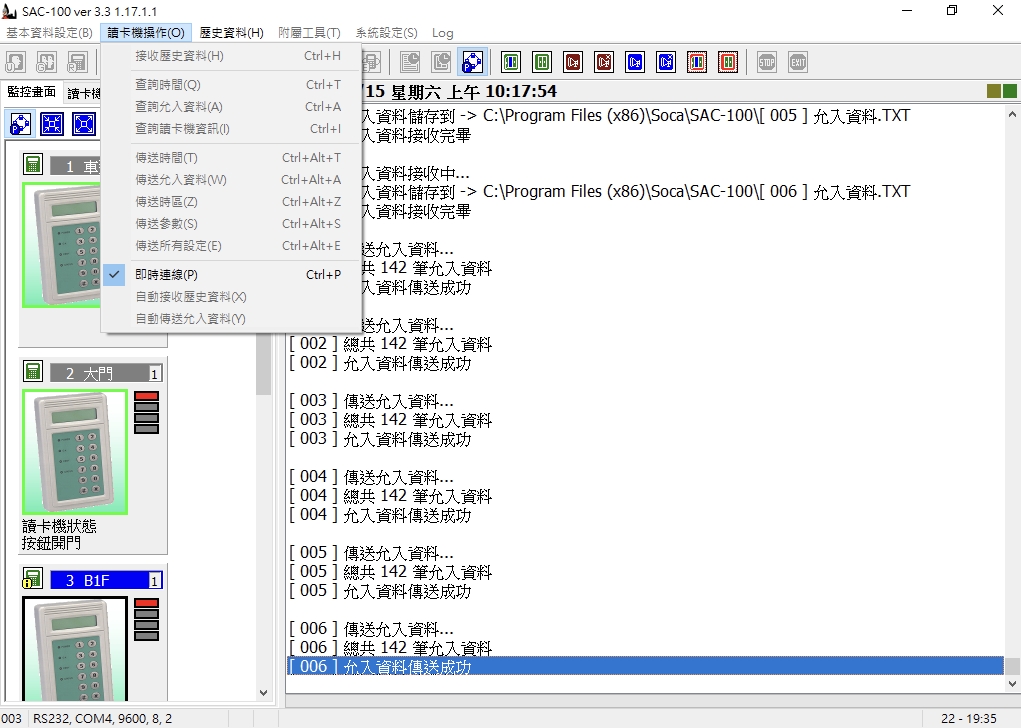Click the log scroll down arrow
Viewport: 1021px width, 728px height.
[1012, 683]
